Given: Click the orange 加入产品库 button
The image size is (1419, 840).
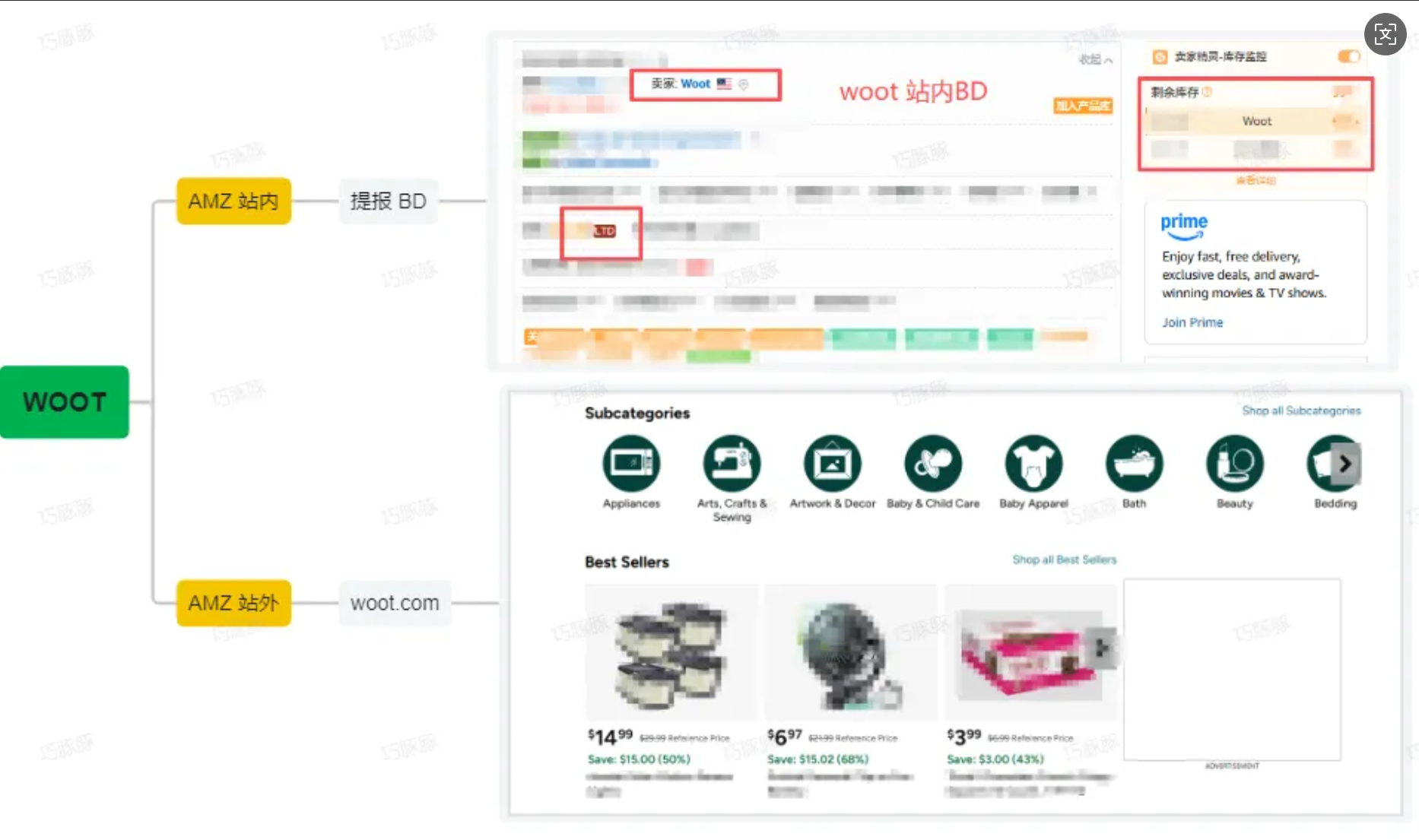Looking at the screenshot, I should (x=1083, y=106).
